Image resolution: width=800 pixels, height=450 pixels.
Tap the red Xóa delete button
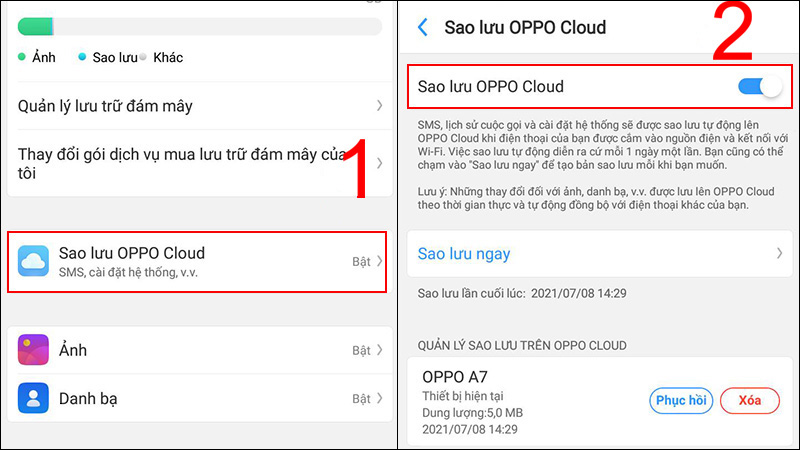coord(749,400)
